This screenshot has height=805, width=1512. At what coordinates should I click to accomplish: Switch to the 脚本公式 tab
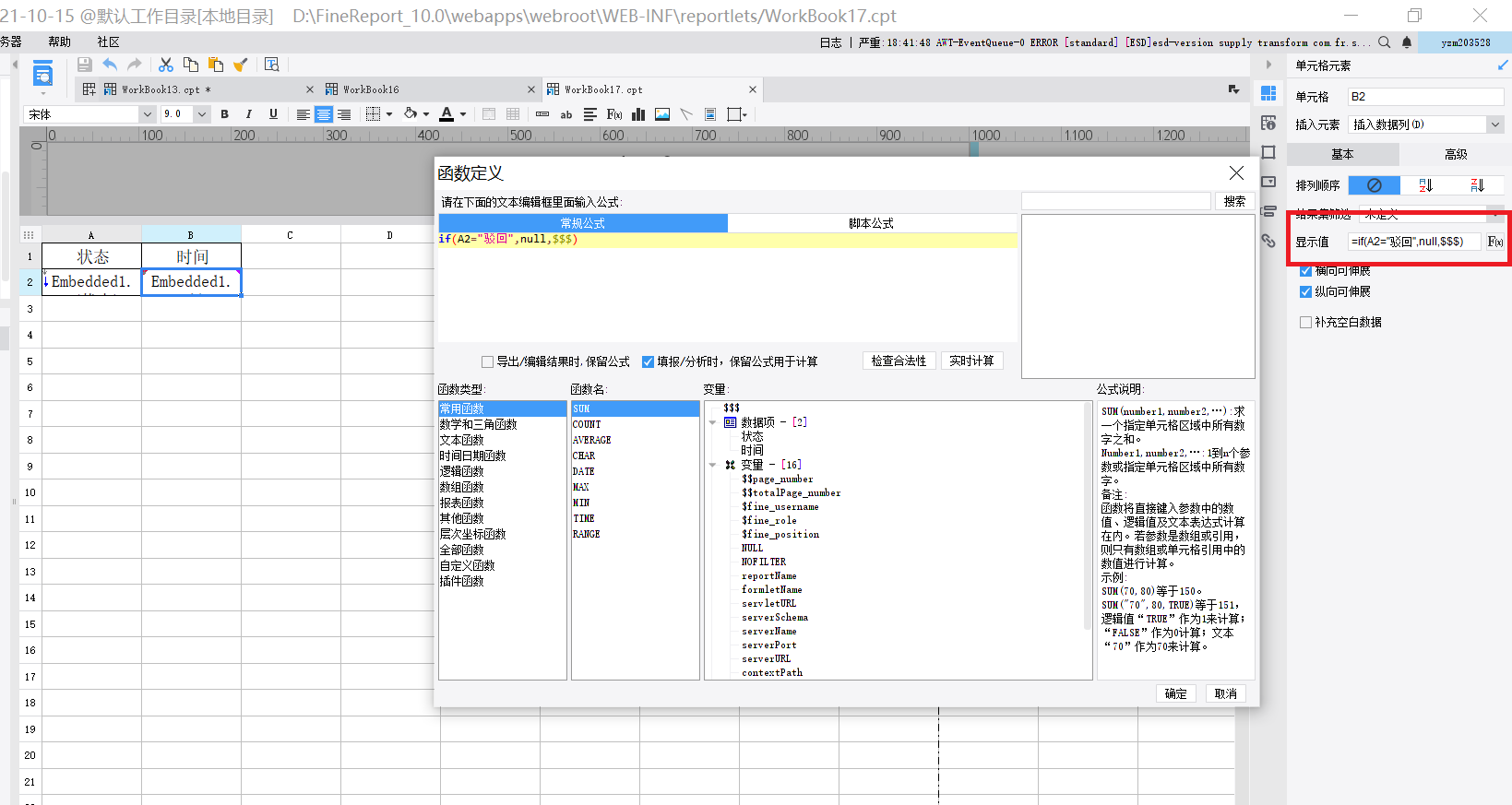click(871, 223)
